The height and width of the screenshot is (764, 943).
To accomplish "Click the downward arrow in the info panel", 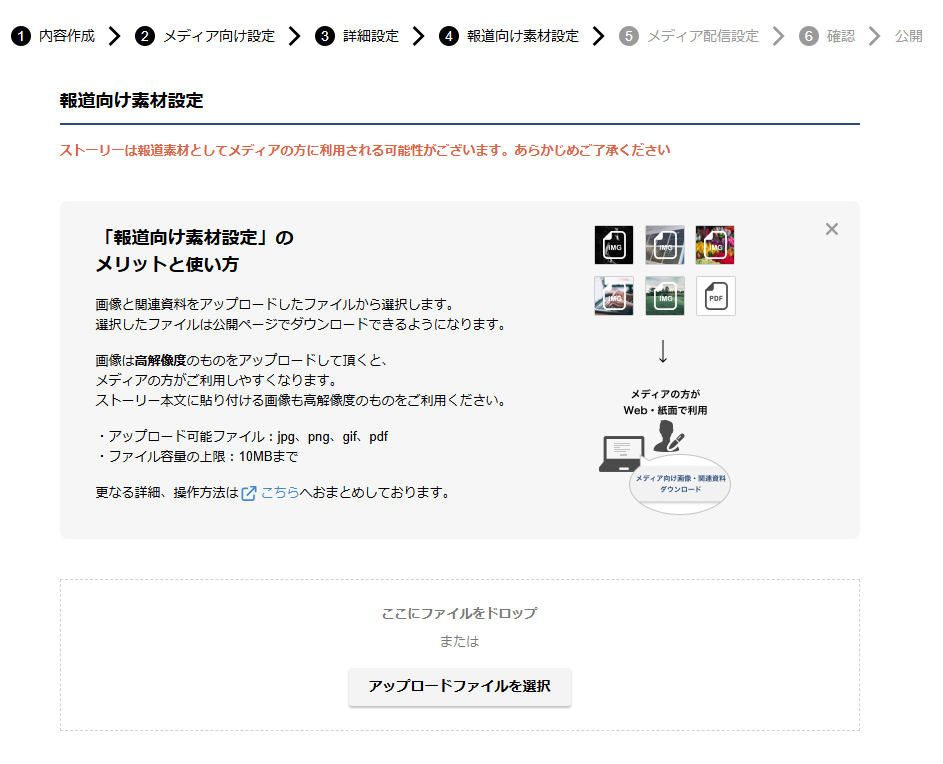I will pyautogui.click(x=665, y=352).
